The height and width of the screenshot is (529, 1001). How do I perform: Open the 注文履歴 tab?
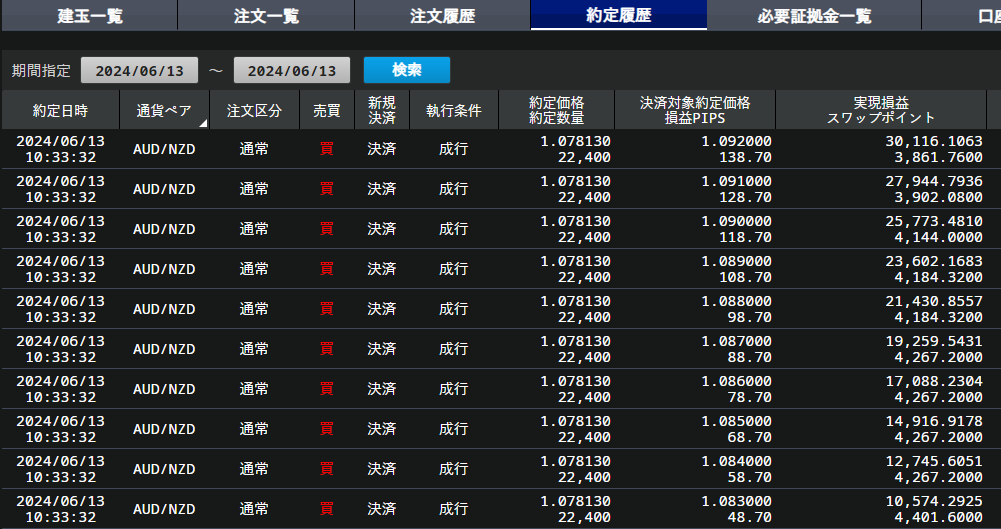(x=442, y=15)
